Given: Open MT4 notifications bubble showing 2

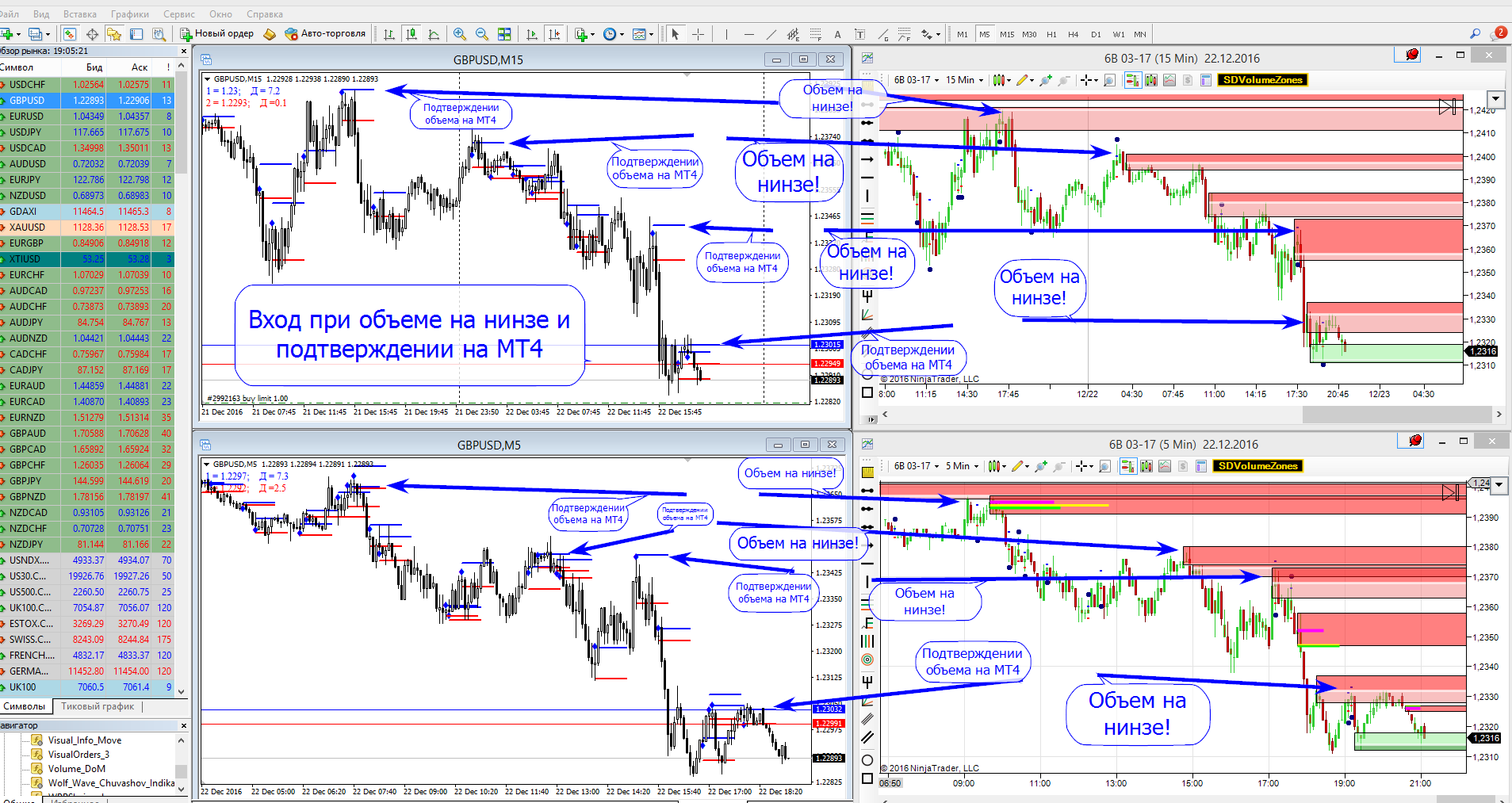Looking at the screenshot, I should [x=1499, y=33].
